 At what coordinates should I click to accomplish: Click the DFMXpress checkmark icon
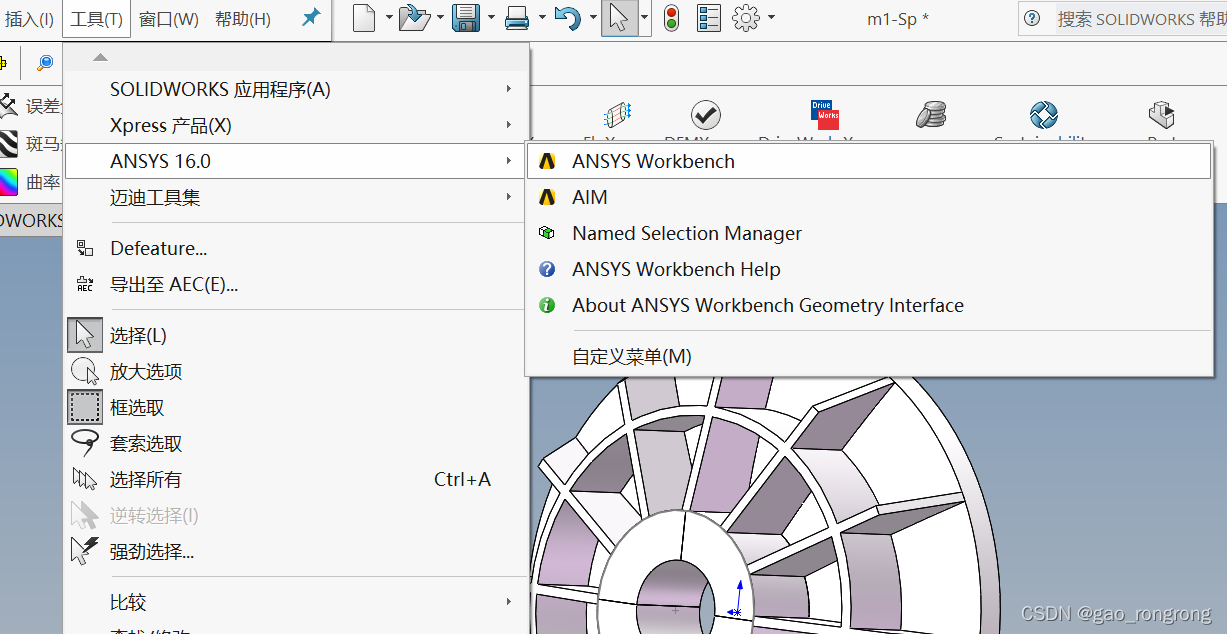pyautogui.click(x=706, y=115)
